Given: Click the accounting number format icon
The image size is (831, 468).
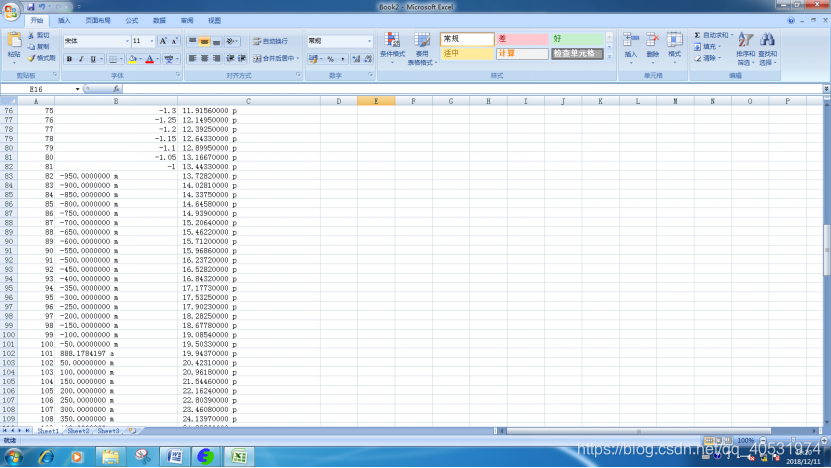Looking at the screenshot, I should click(x=313, y=59).
